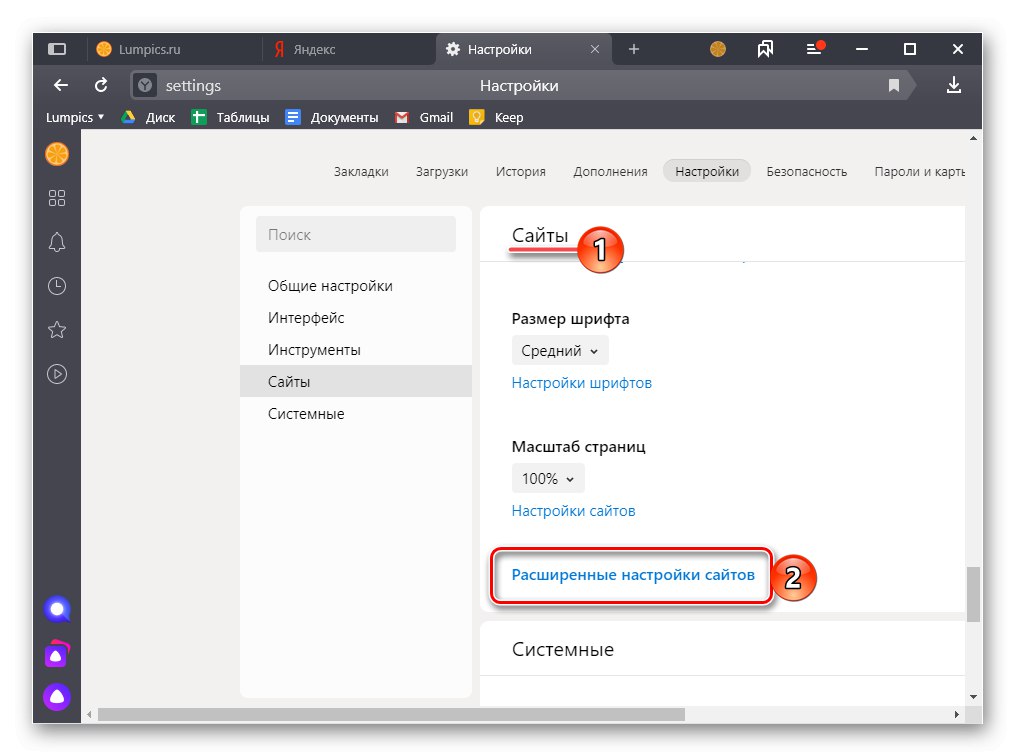Open the Tableau apps grid icon in the sidebar

tap(57, 198)
